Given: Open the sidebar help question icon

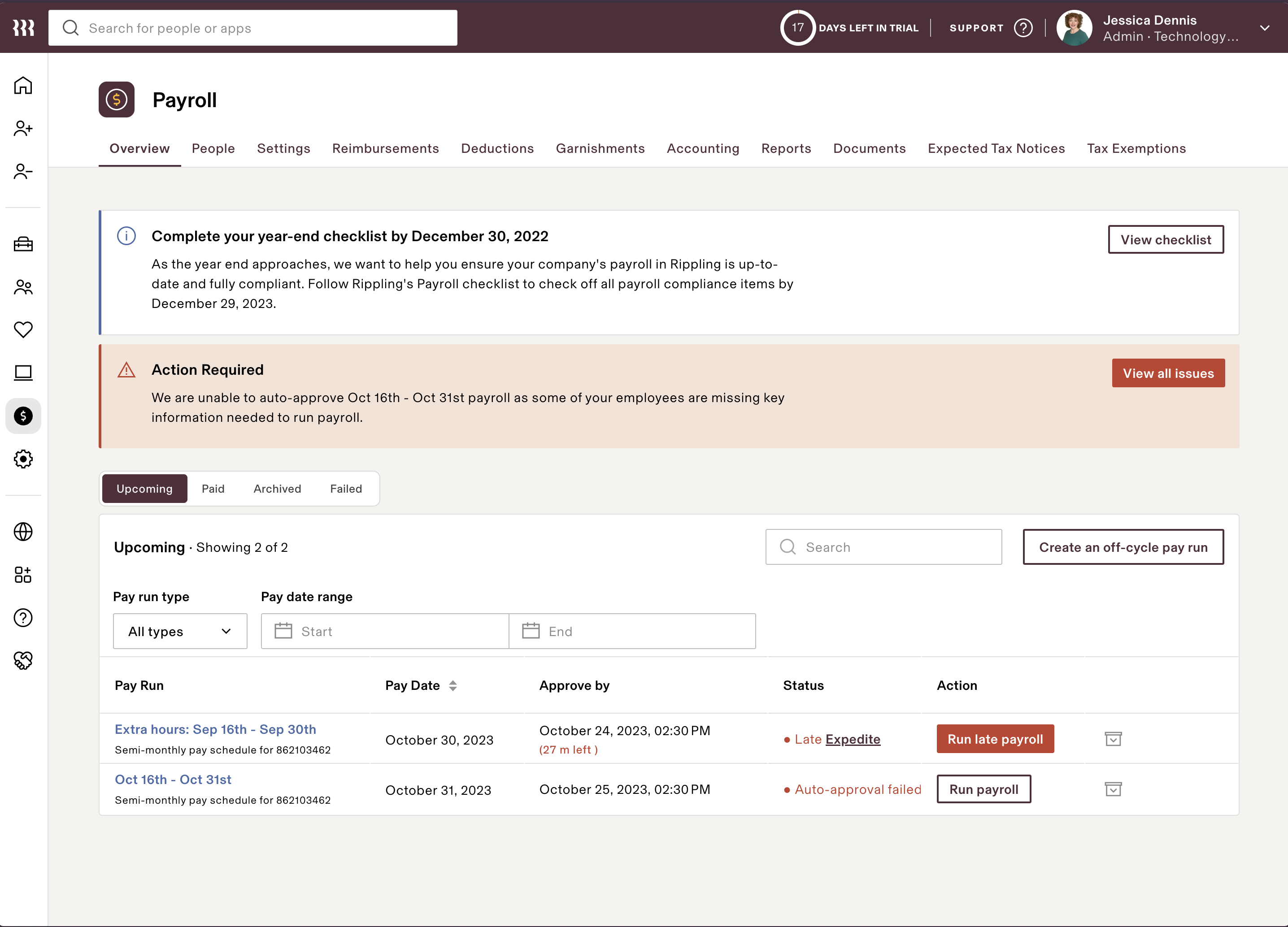Looking at the screenshot, I should [23, 618].
